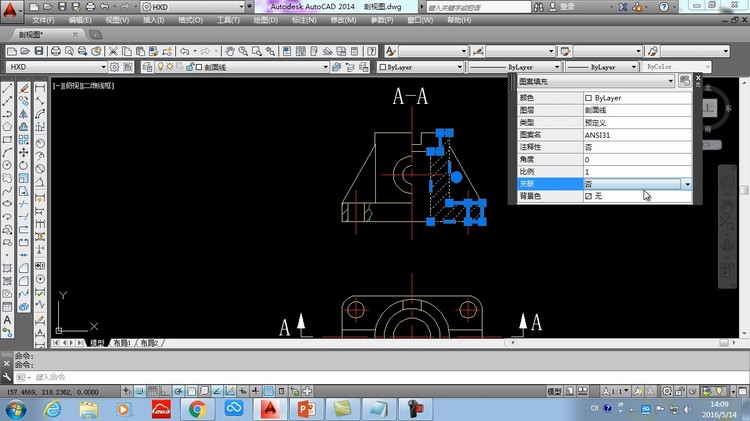Toggle Grid display in status bar

[x=152, y=391]
